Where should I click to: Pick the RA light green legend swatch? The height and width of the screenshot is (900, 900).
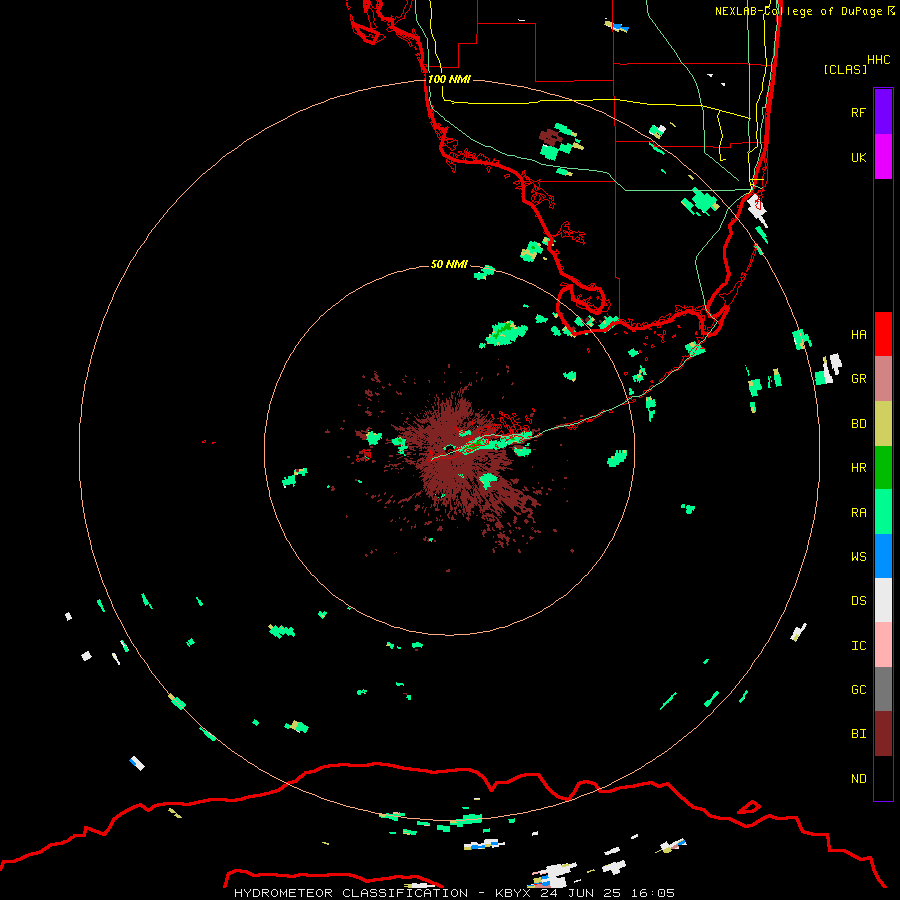(883, 512)
